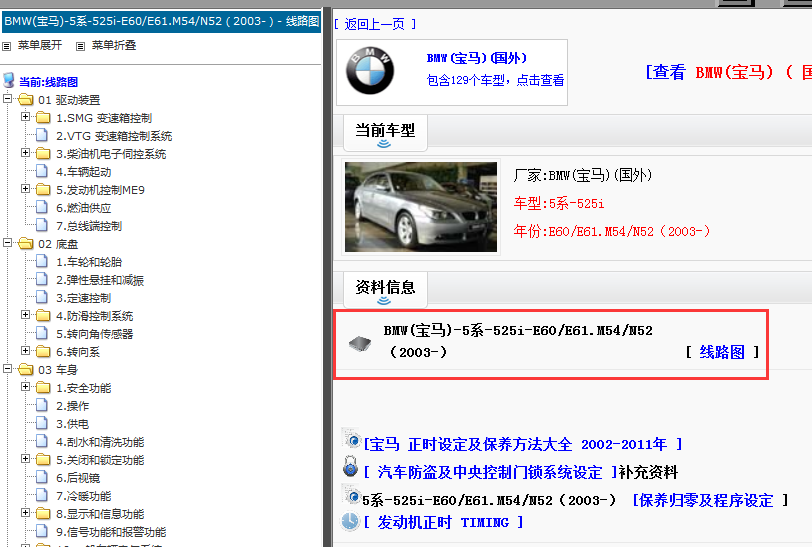Click the folder icon of 4.防滑控制系统
The width and height of the screenshot is (812, 547).
[43, 315]
